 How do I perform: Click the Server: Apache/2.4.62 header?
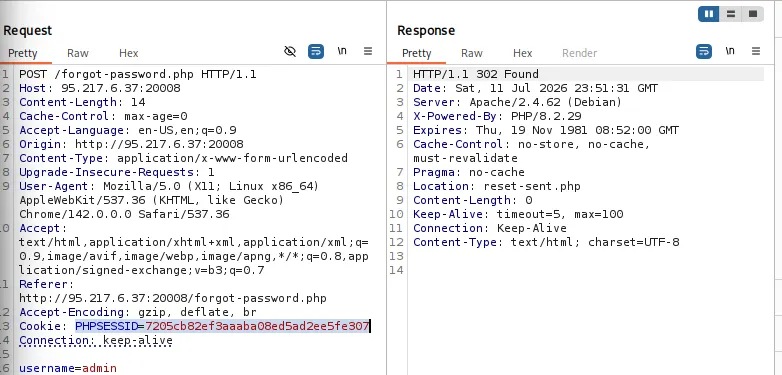pyautogui.click(x=518, y=102)
